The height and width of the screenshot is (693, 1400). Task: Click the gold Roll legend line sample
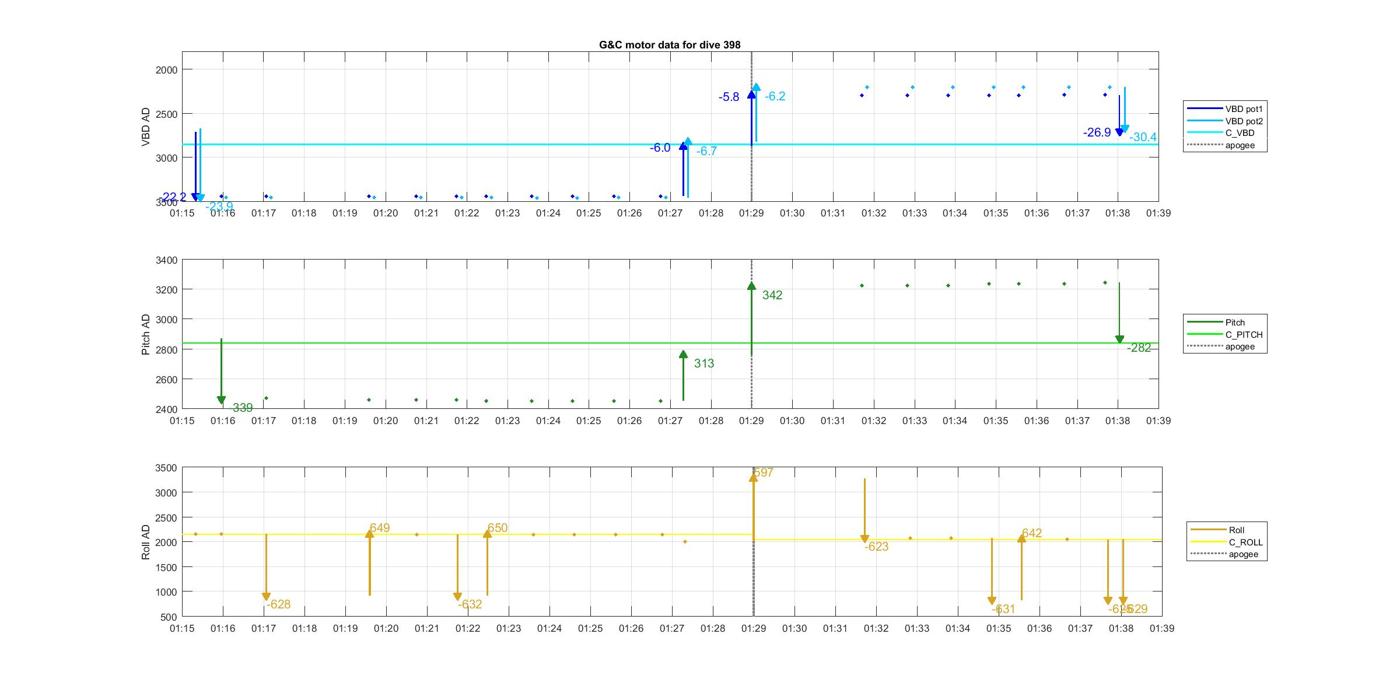point(1207,530)
